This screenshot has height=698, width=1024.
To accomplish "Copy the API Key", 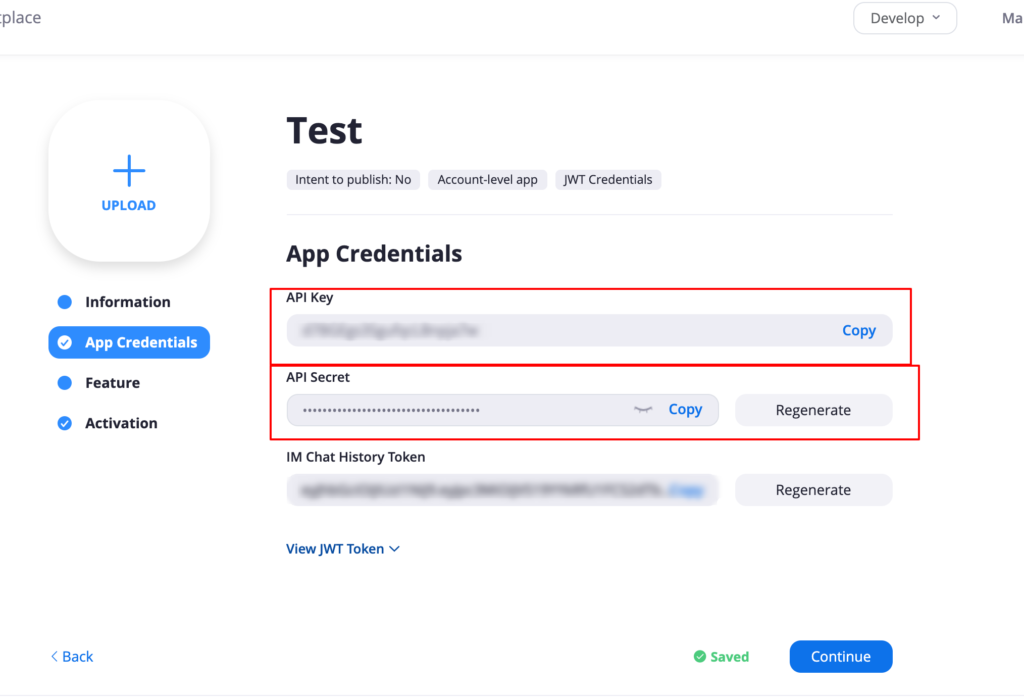I will point(858,331).
